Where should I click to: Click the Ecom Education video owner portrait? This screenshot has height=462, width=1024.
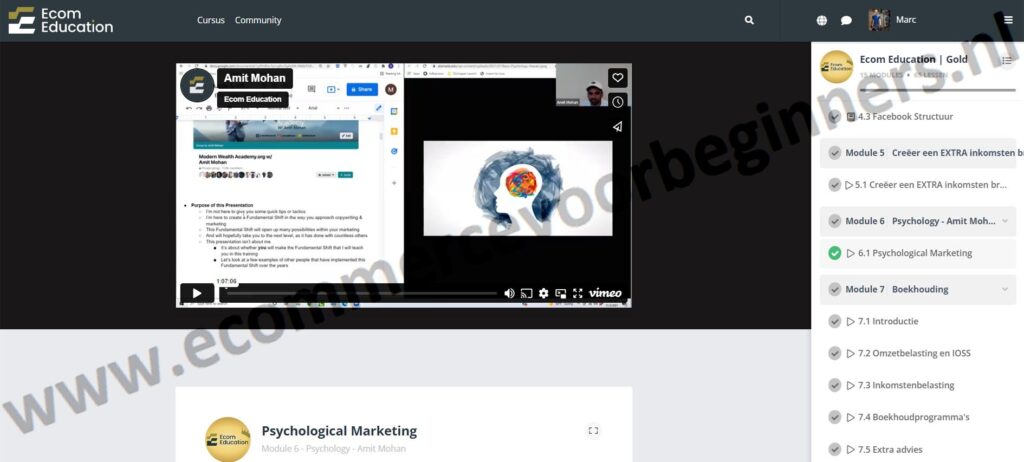[197, 86]
